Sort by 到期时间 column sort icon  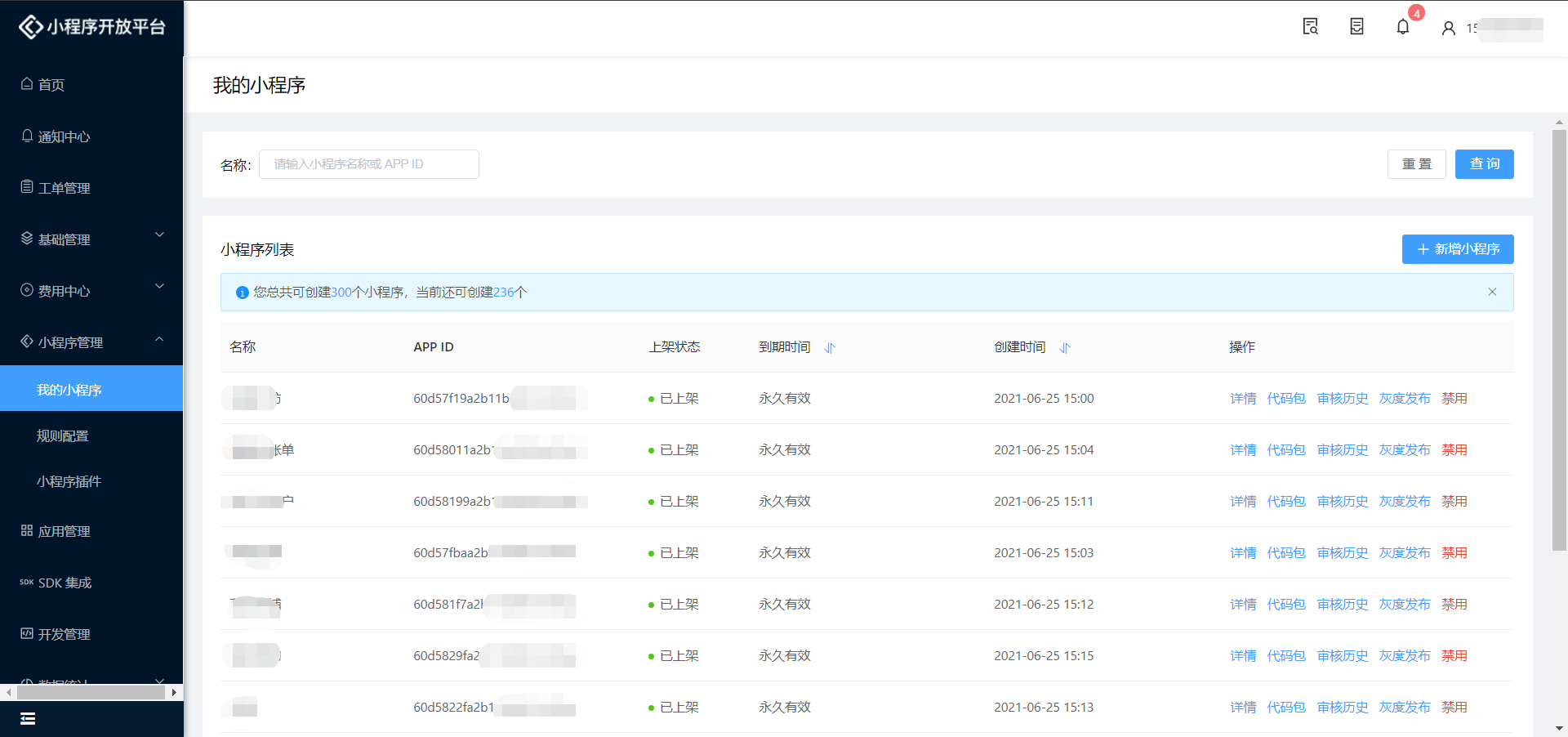click(x=830, y=348)
